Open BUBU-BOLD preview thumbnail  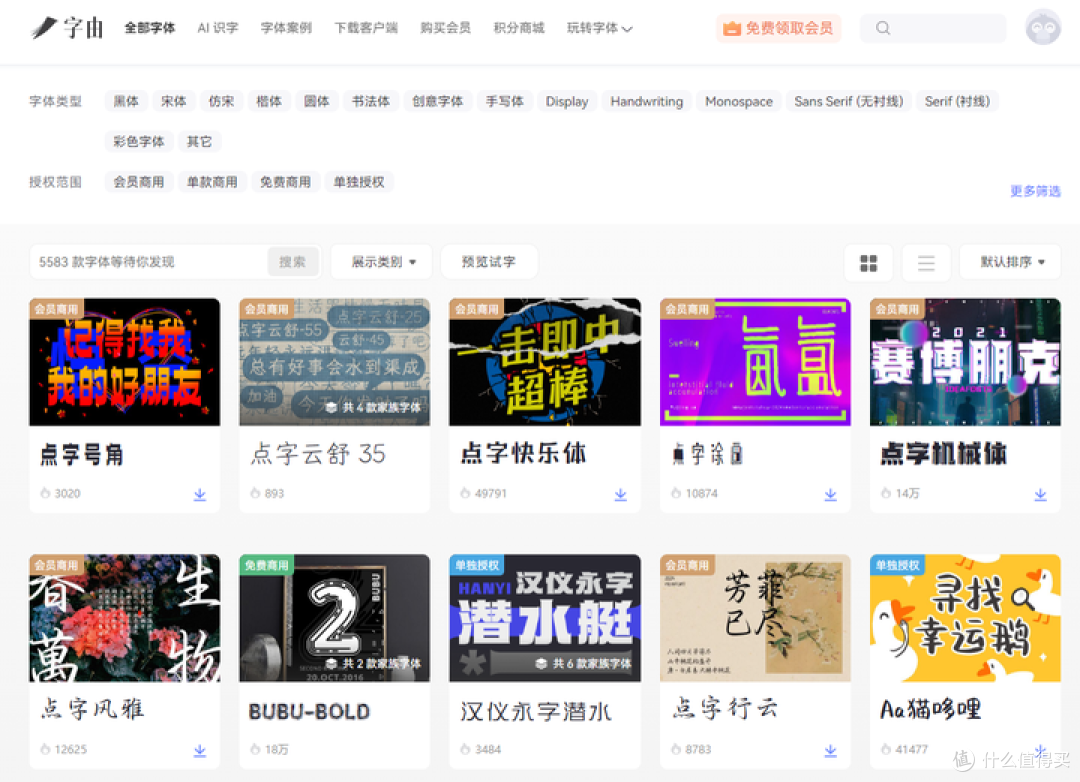click(x=335, y=618)
